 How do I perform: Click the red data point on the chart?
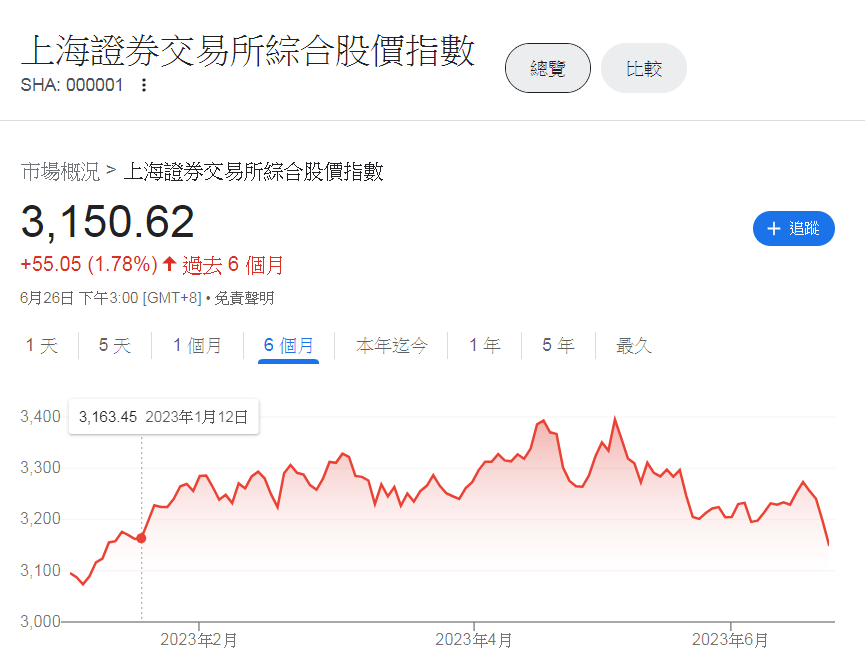click(141, 538)
